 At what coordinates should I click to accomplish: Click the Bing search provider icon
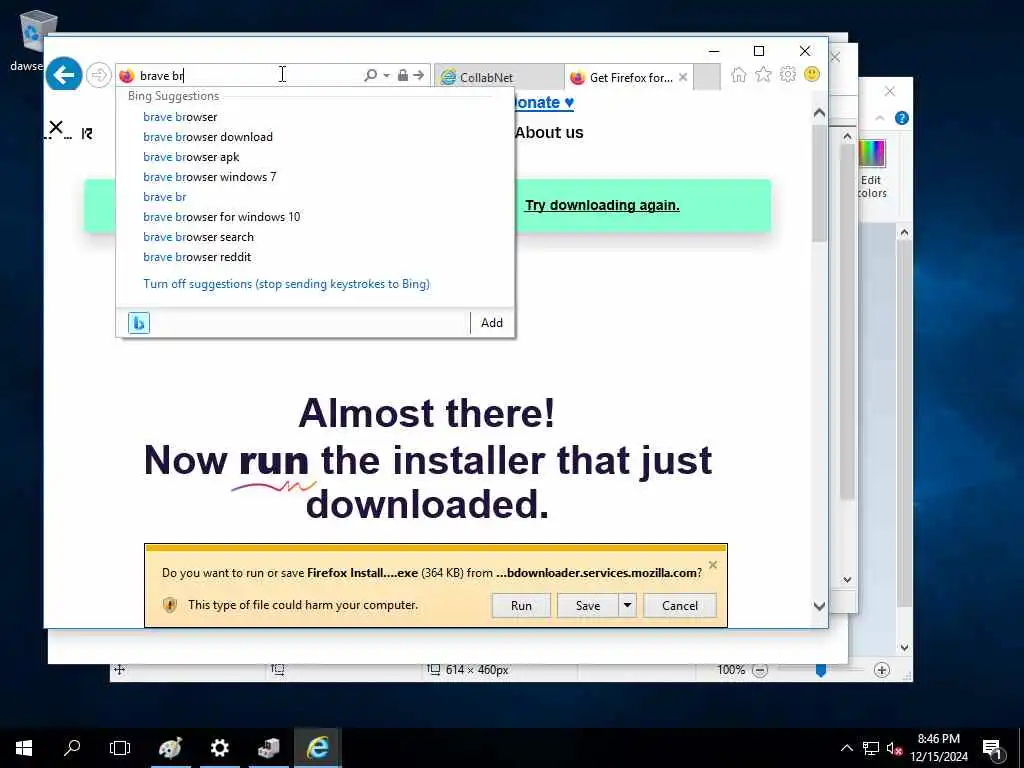point(138,323)
